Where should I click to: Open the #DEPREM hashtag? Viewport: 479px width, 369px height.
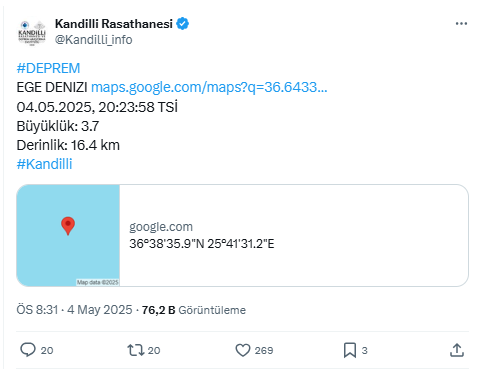[x=48, y=68]
